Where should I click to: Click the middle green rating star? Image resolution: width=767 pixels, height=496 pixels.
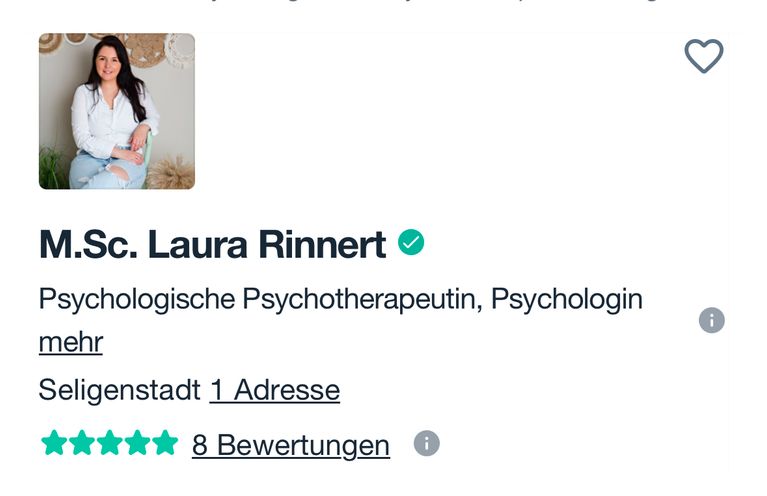coord(110,443)
